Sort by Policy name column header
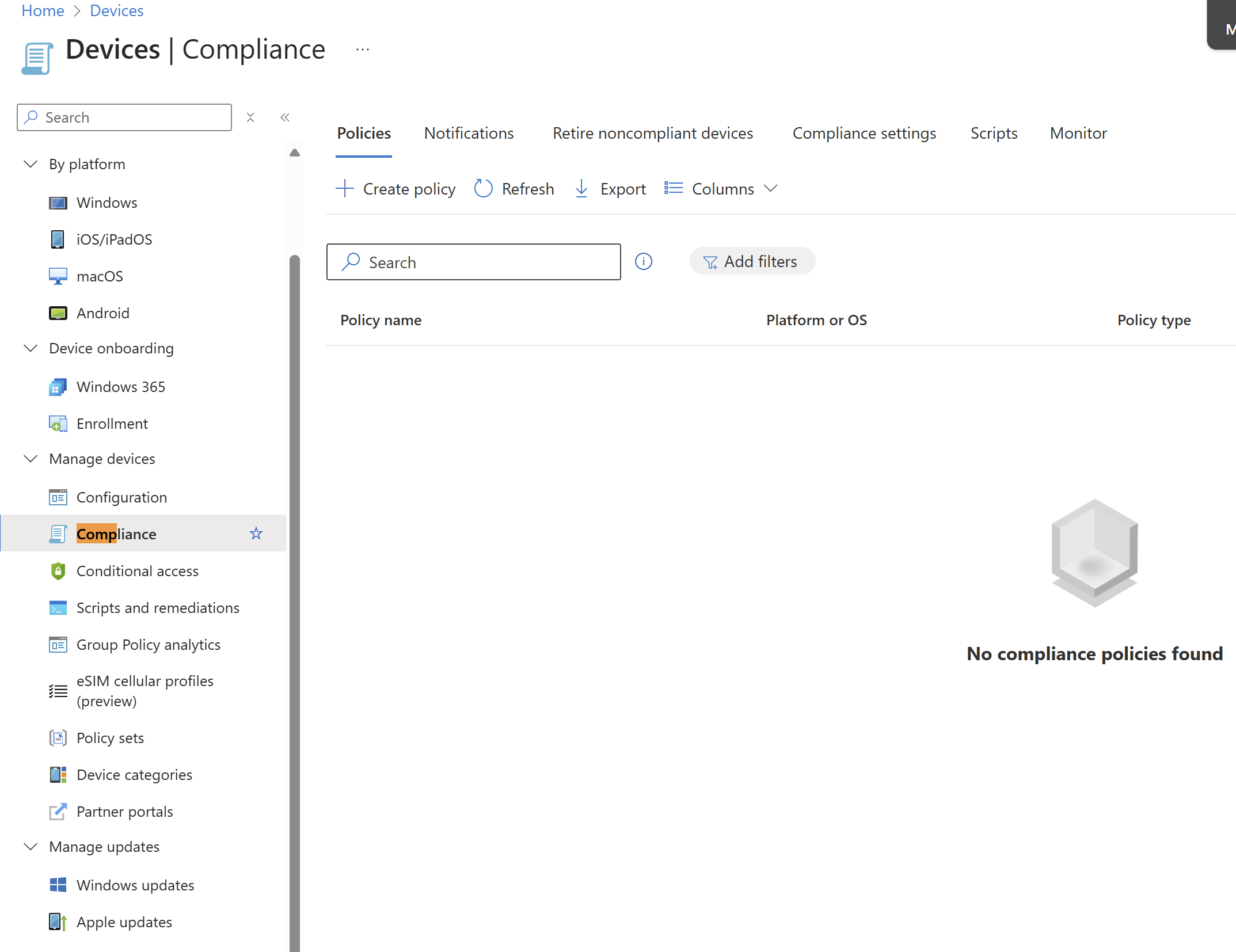 (x=381, y=320)
